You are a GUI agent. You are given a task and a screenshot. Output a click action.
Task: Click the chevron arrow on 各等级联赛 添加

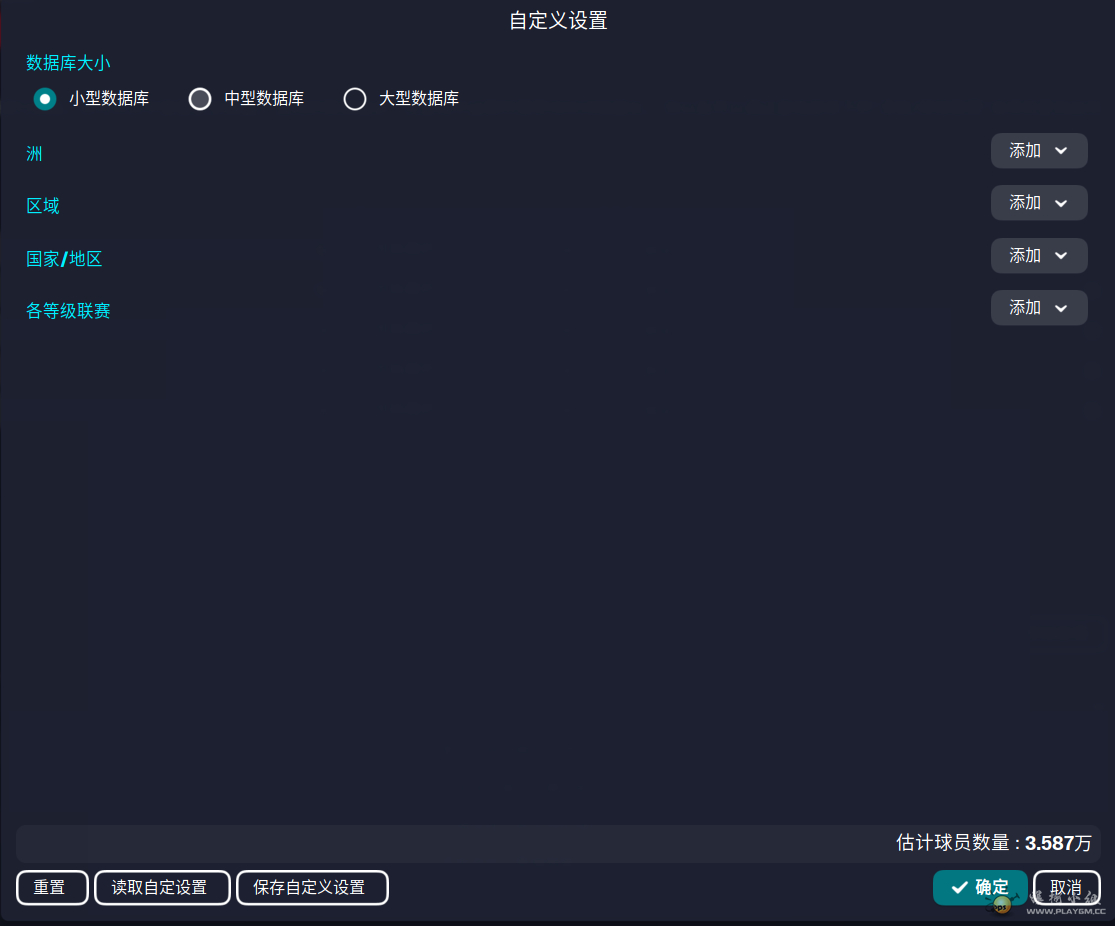pos(1061,308)
